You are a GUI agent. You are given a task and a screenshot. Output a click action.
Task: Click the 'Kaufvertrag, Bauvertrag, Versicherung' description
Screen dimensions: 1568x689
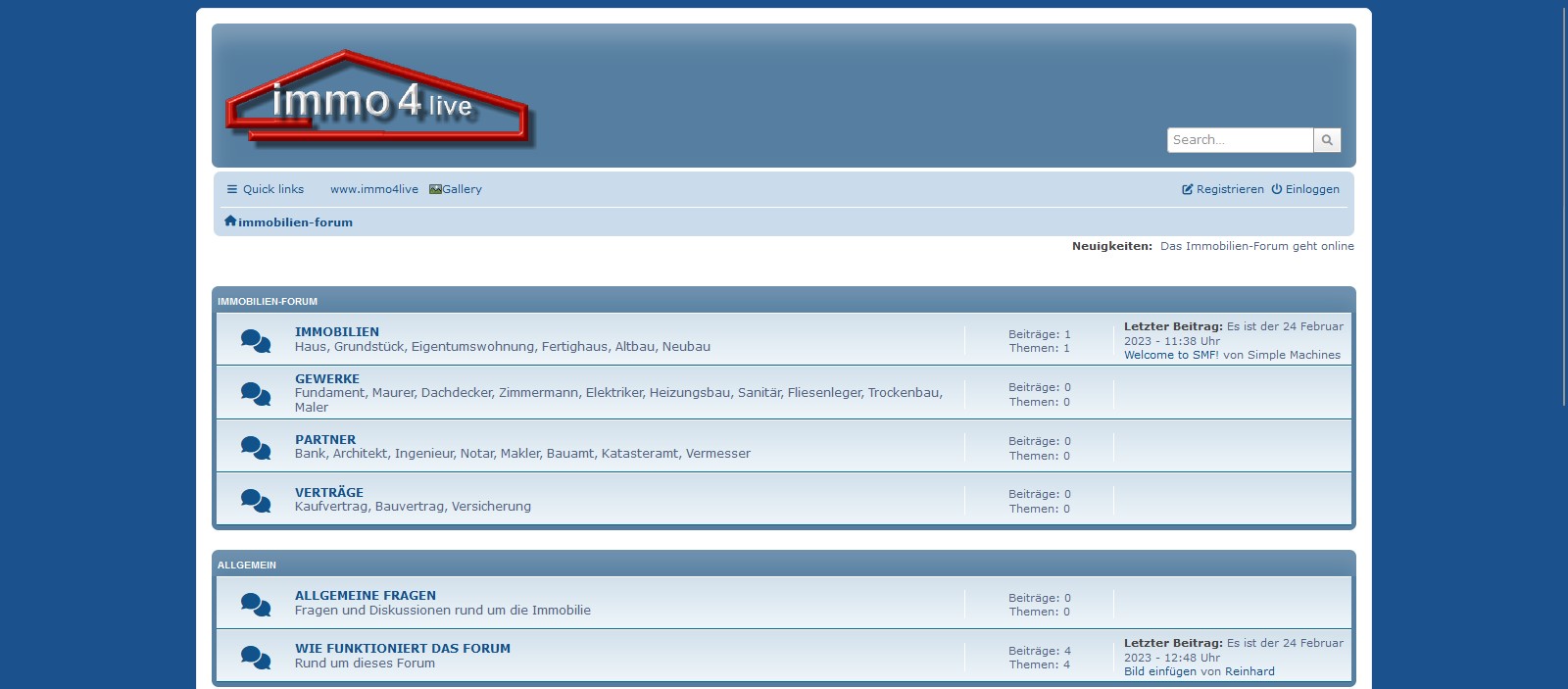[x=413, y=507]
